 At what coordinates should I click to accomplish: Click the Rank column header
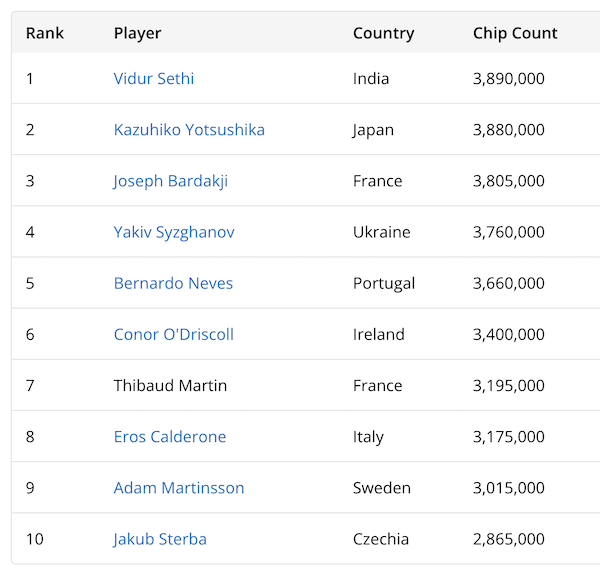coord(45,33)
